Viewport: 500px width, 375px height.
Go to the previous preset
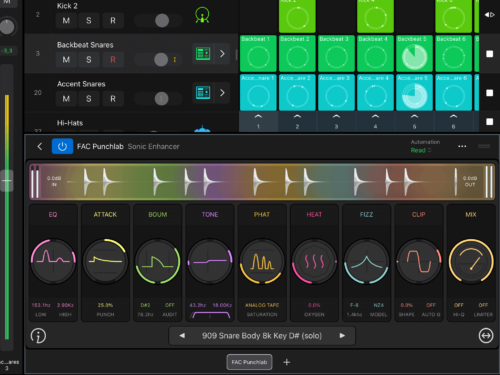[x=182, y=336]
